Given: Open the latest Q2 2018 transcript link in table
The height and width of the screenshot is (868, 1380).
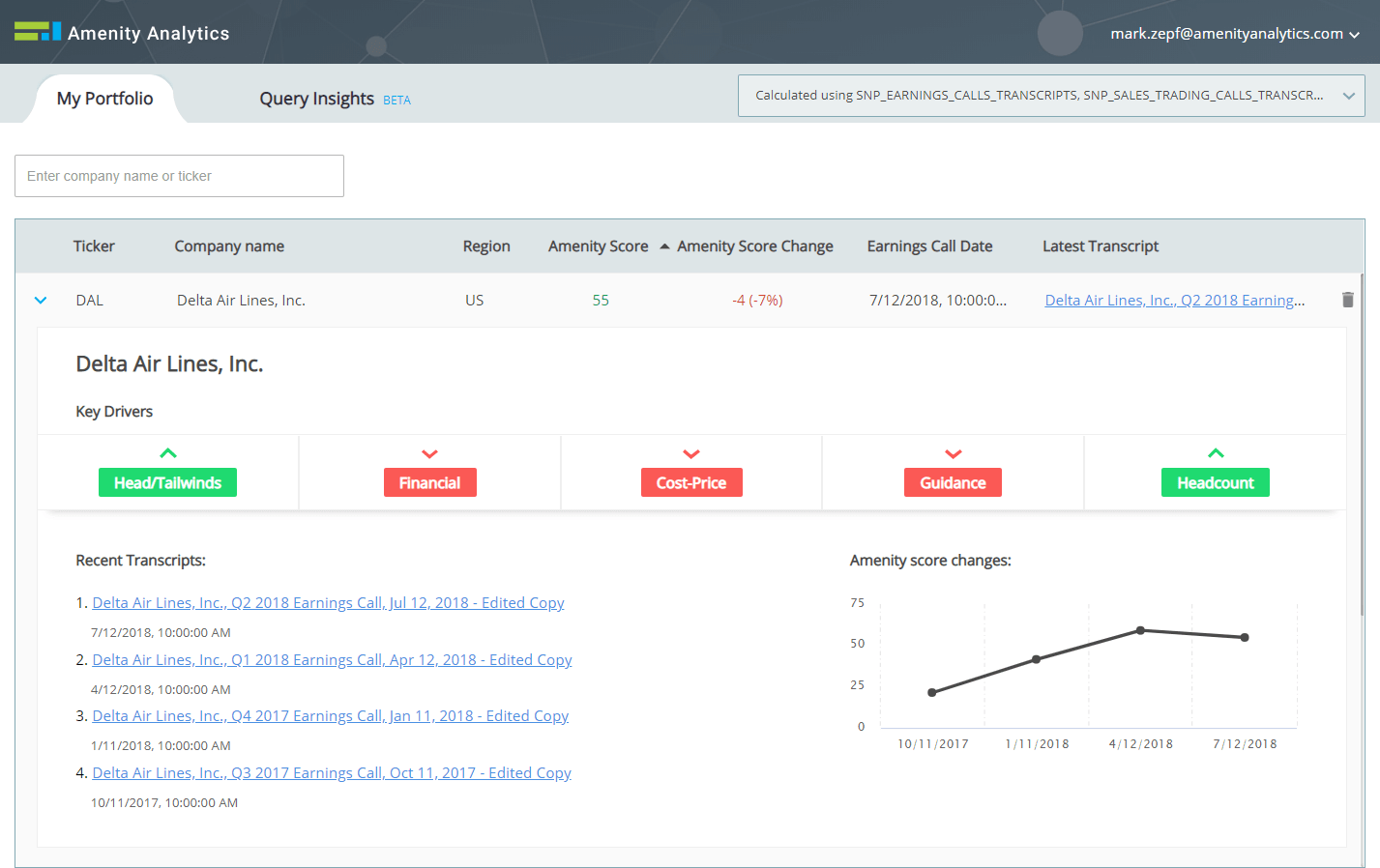Looking at the screenshot, I should [1175, 301].
